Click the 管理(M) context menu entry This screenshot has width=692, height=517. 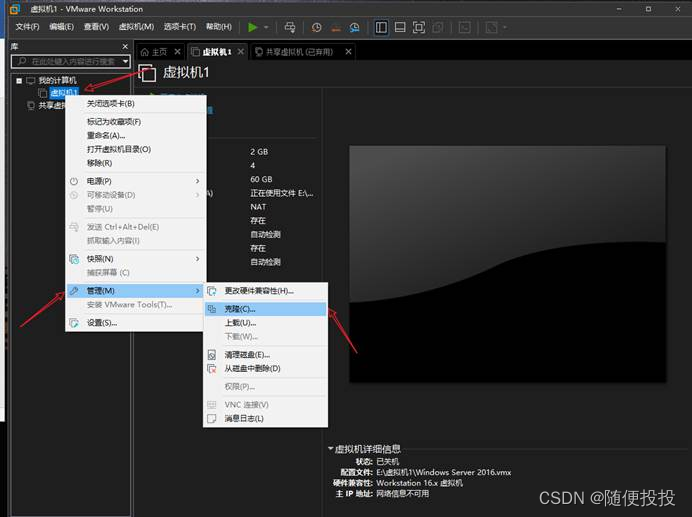coord(136,291)
